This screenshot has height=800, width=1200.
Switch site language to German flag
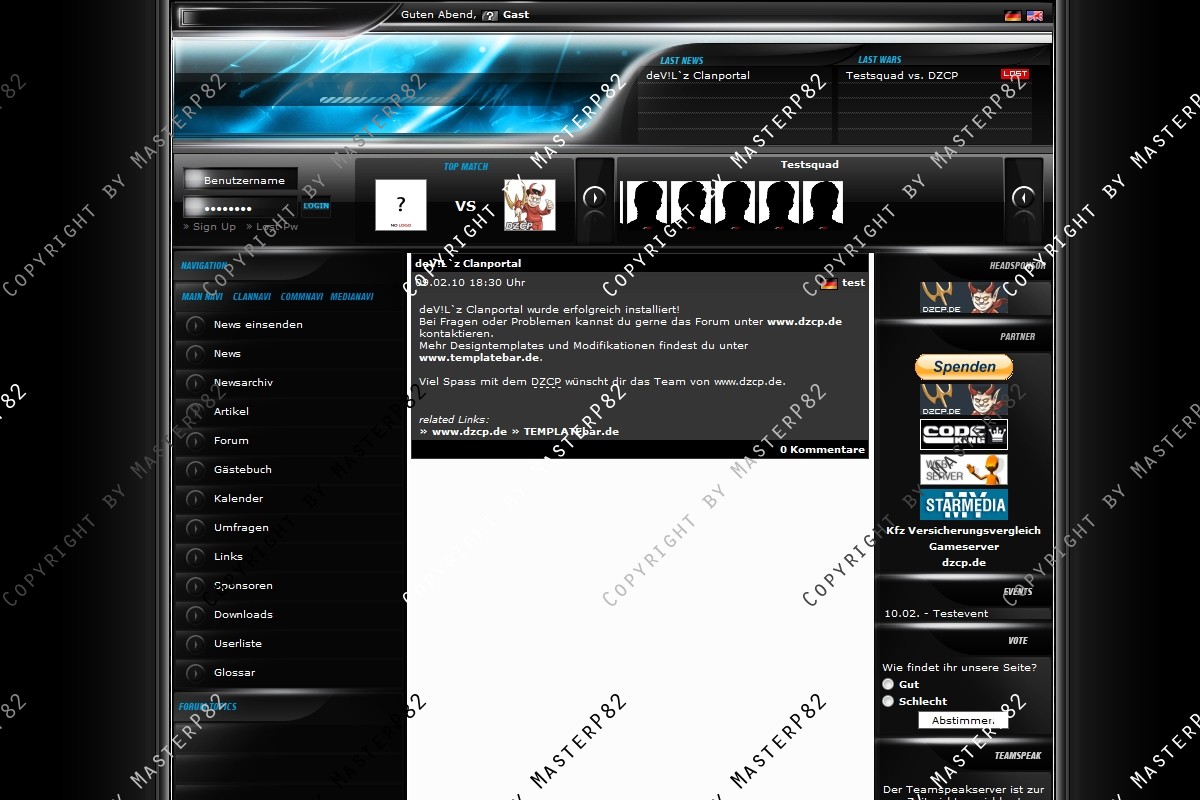tap(1012, 16)
